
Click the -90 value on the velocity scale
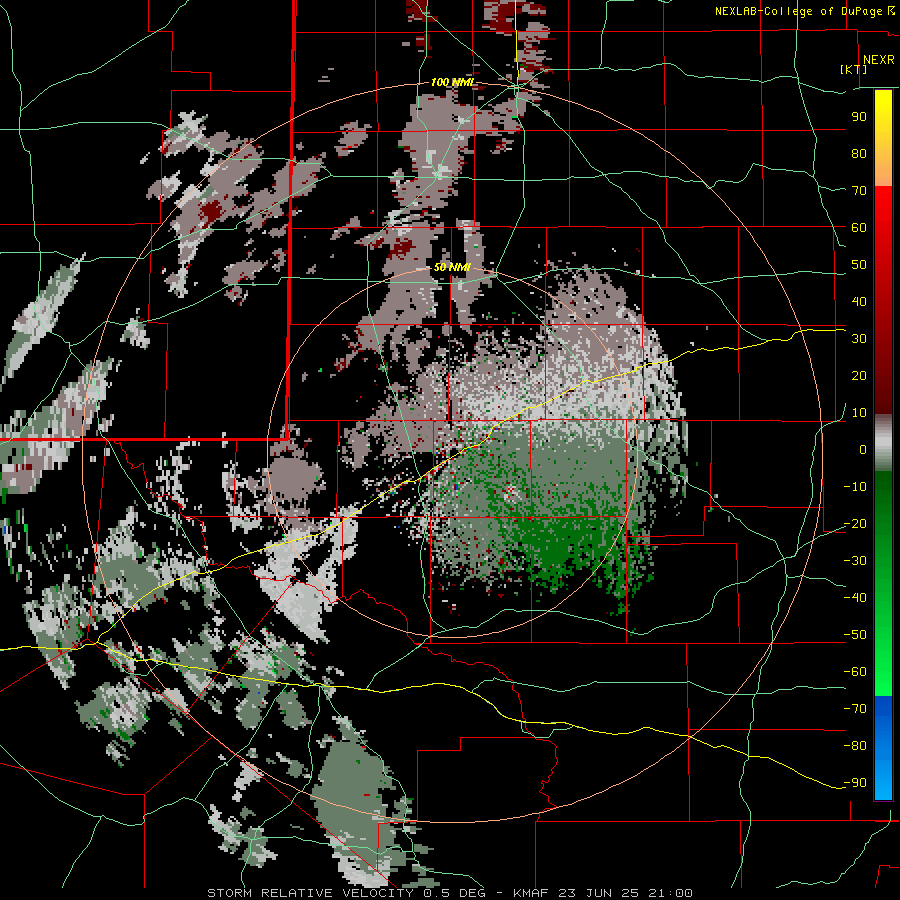click(x=855, y=783)
